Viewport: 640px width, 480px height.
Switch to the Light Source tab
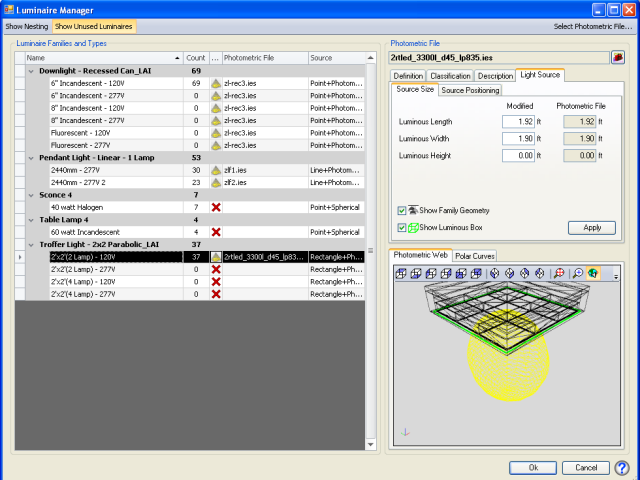click(540, 75)
